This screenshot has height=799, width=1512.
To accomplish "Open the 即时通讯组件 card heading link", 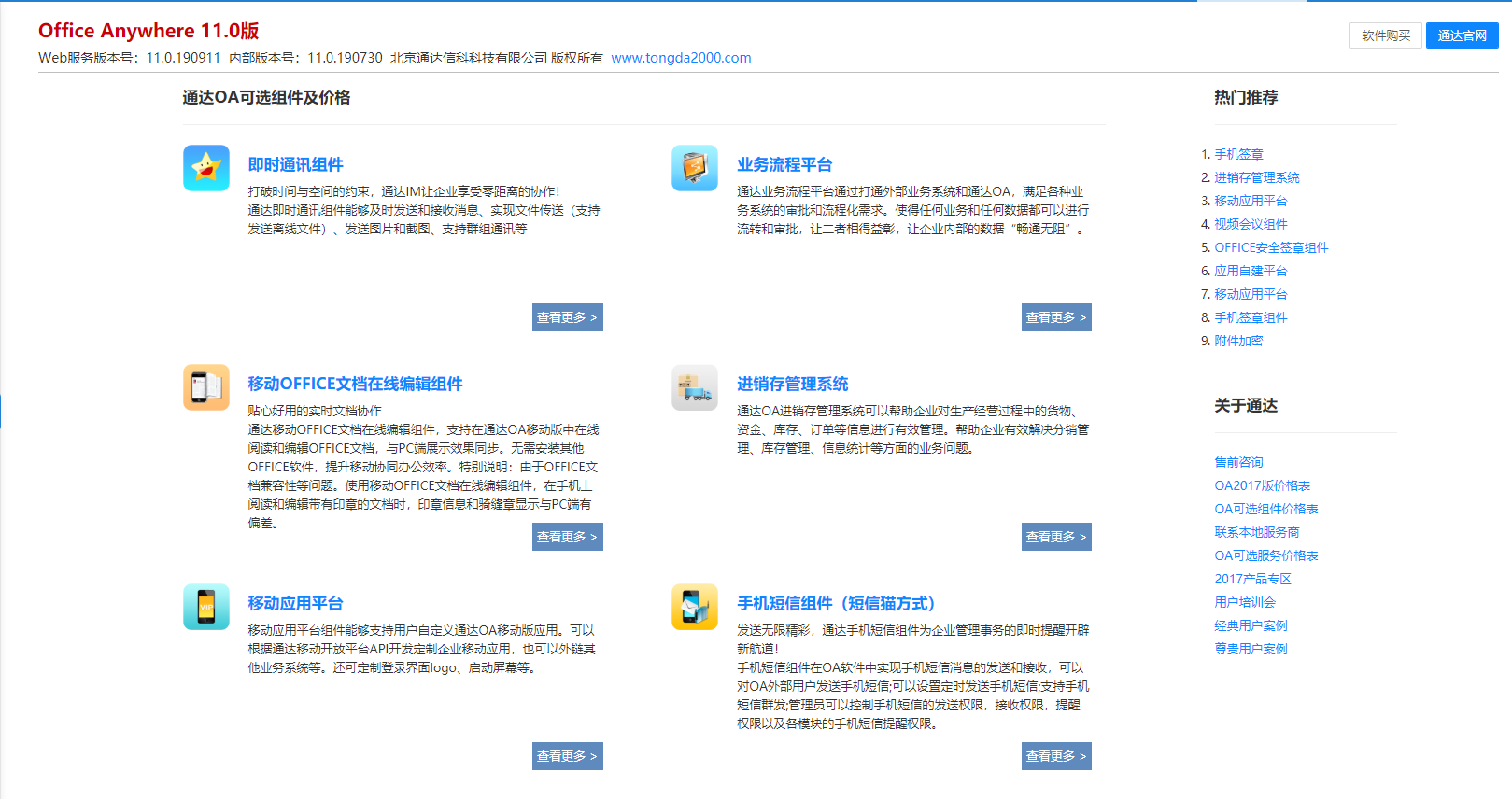I will [x=295, y=164].
